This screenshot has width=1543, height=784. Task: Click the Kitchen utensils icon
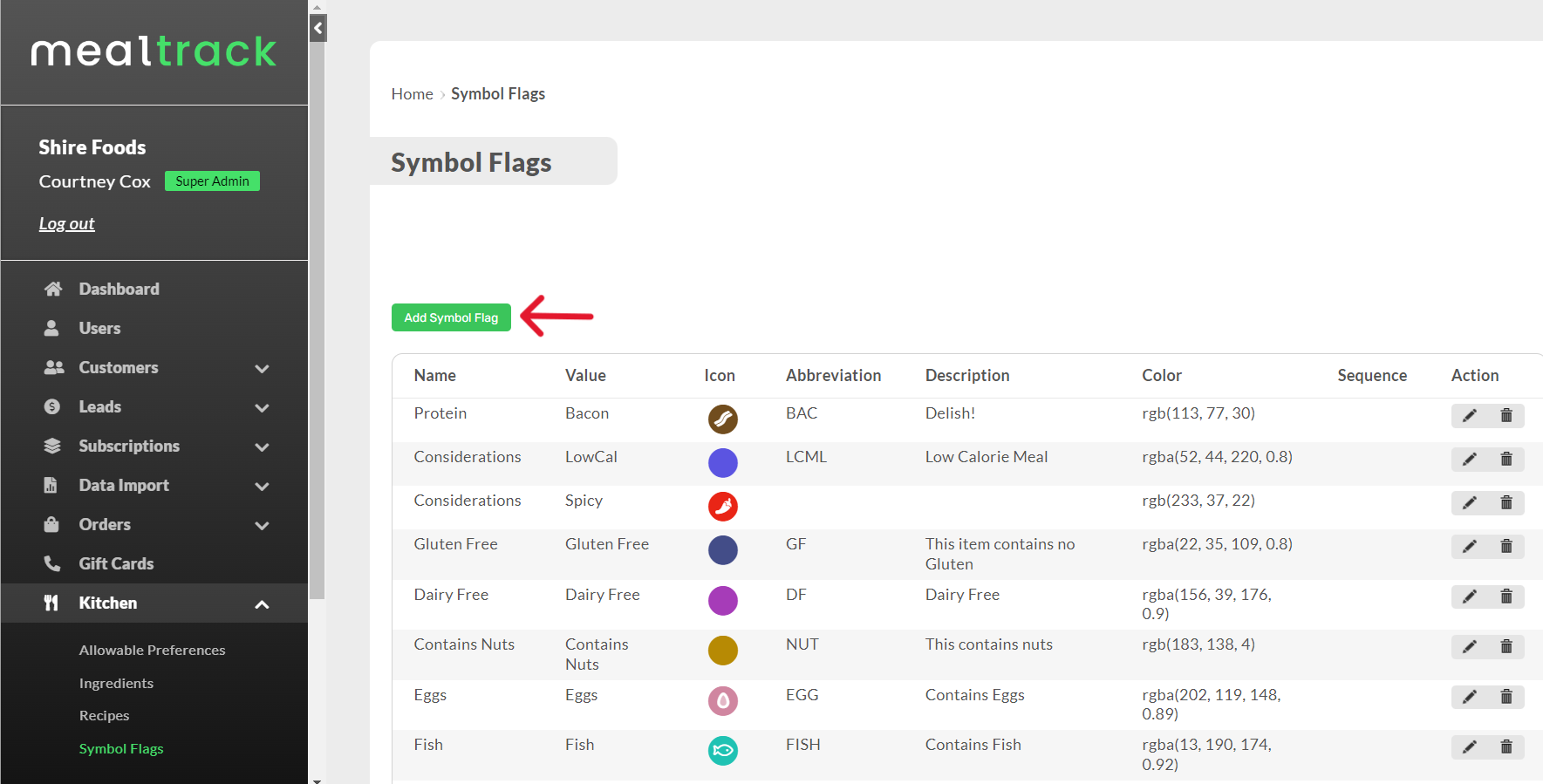(51, 603)
